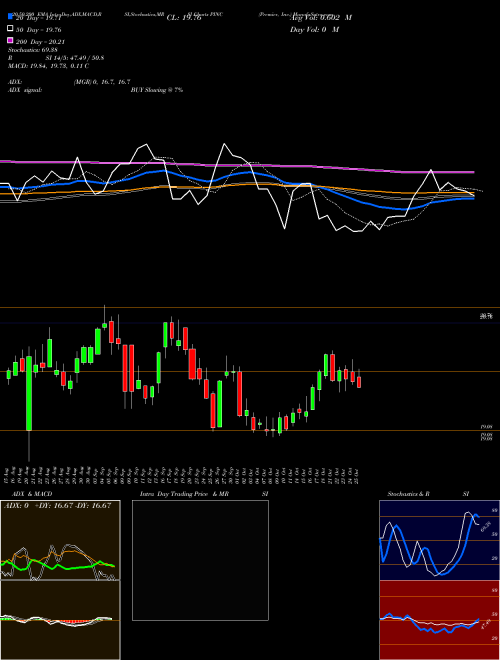Image resolution: width=500 pixels, height=660 pixels.
Task: Click the white 50 Day legend swatch
Action: tap(11, 29)
